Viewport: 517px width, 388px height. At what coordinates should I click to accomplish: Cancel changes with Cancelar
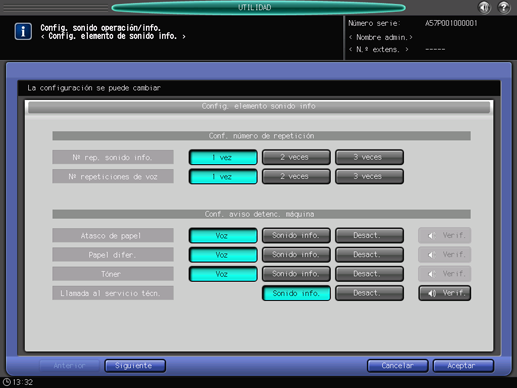point(397,366)
